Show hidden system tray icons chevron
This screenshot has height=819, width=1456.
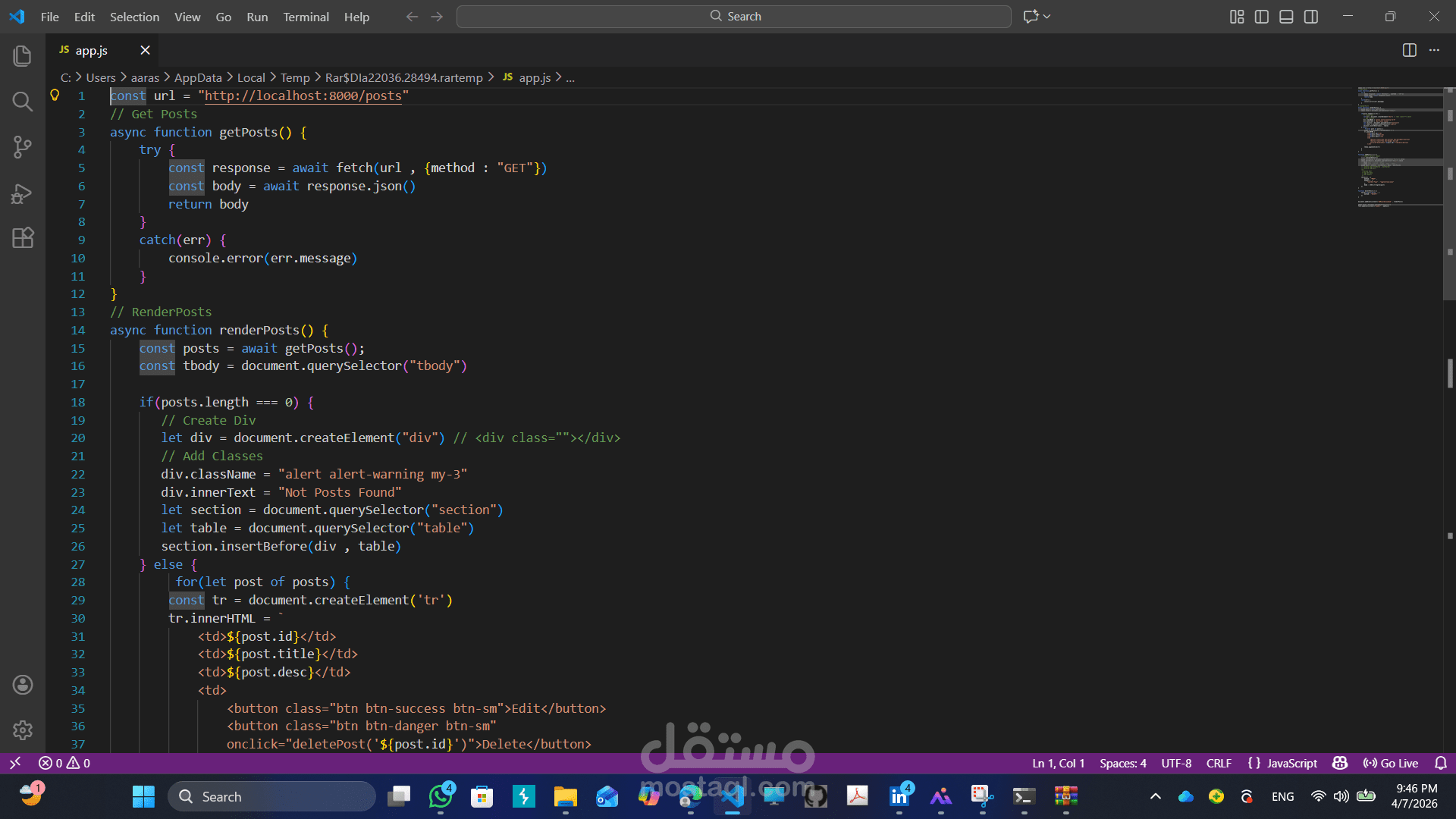[1155, 796]
